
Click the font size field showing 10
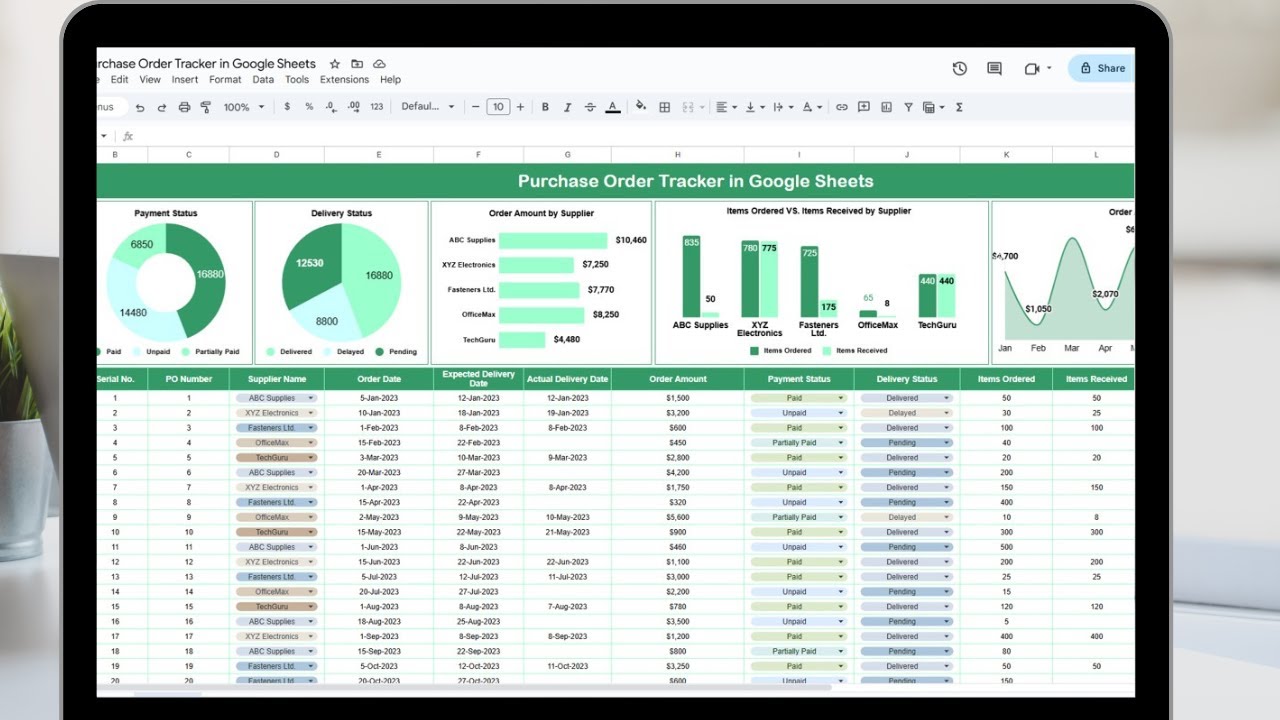click(x=497, y=107)
